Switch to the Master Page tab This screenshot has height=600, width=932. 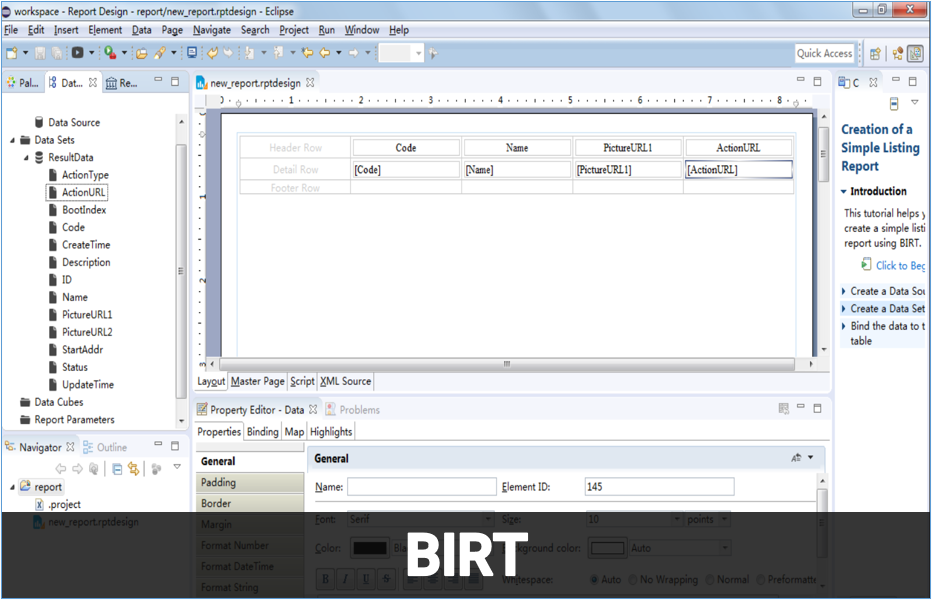[x=257, y=381]
